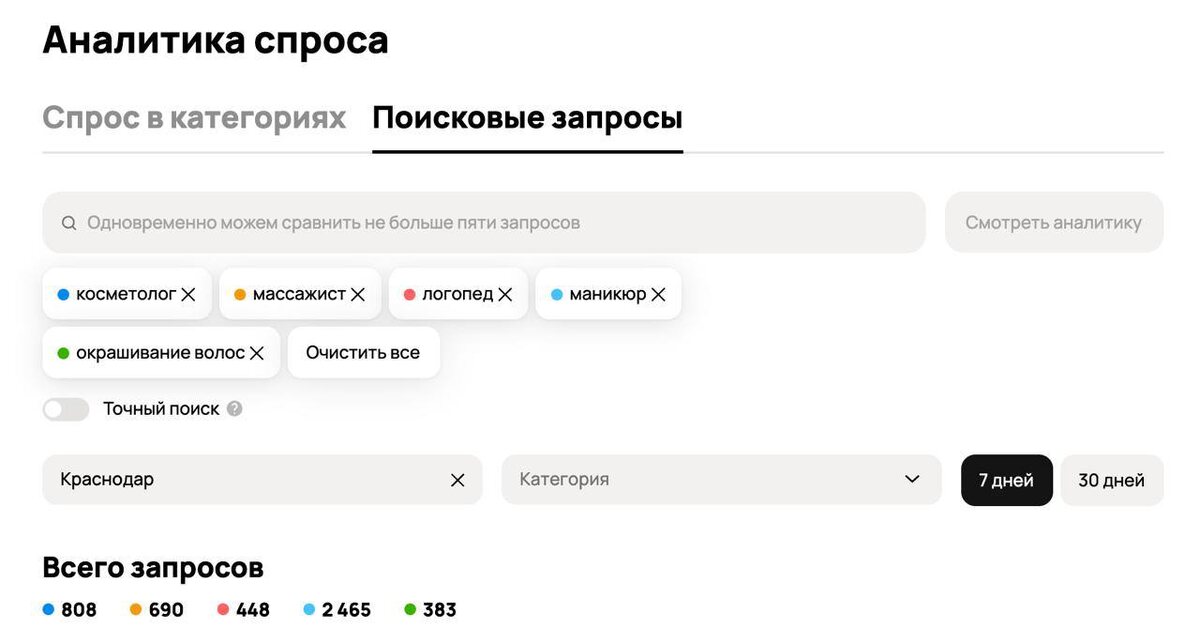
Task: Enable the Точный поиск switch
Action: coord(66,409)
